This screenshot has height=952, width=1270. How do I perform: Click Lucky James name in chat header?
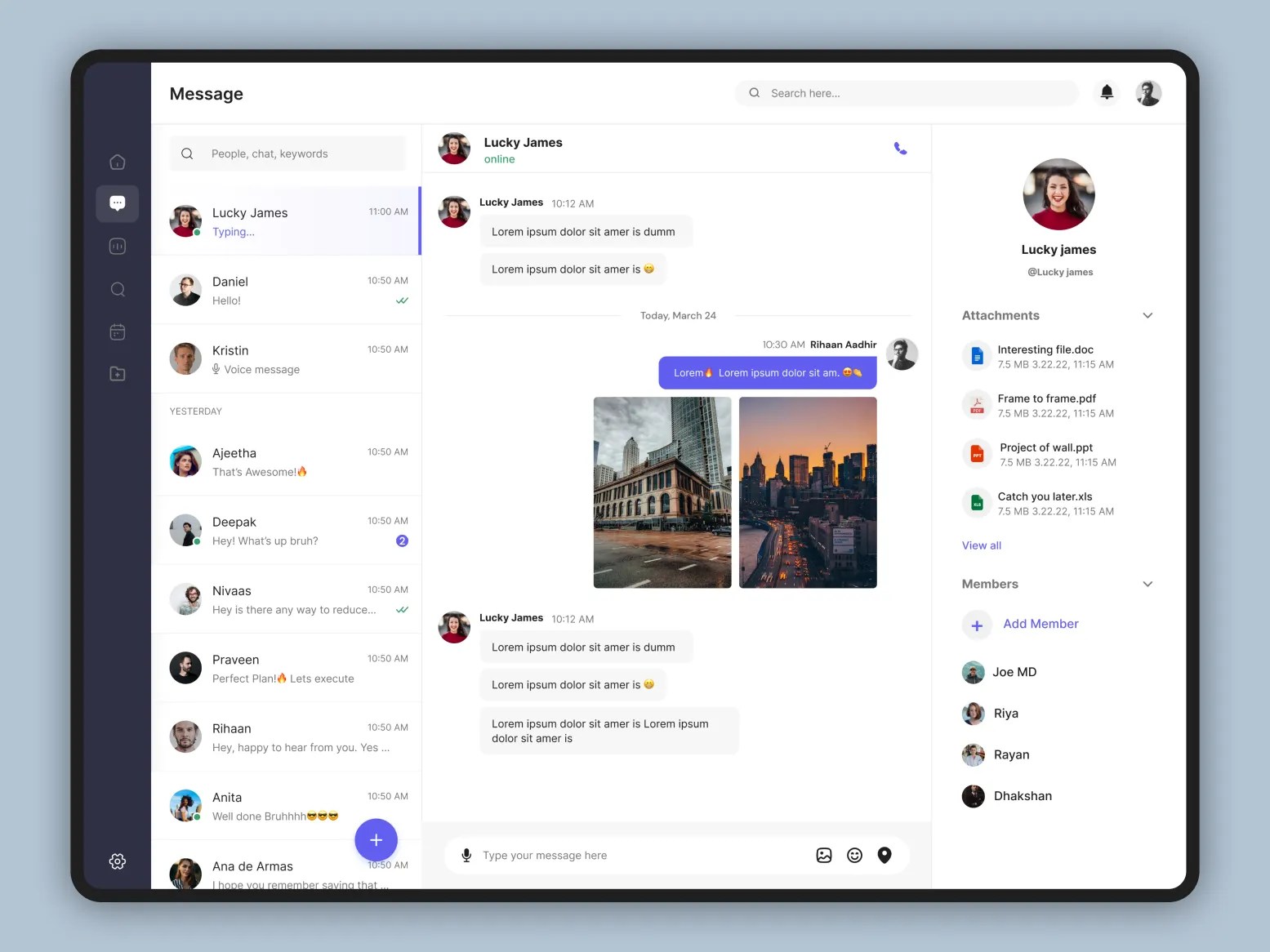pos(523,142)
